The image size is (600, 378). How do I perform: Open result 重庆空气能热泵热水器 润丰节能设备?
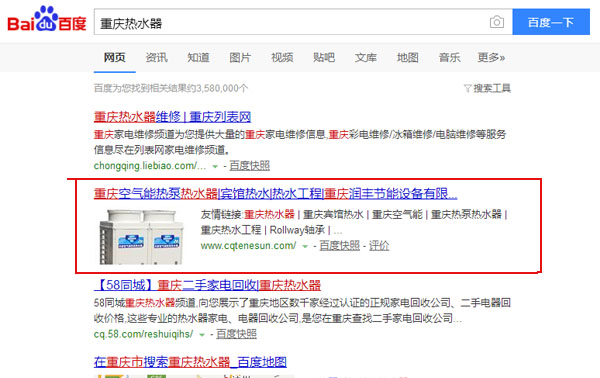click(276, 194)
